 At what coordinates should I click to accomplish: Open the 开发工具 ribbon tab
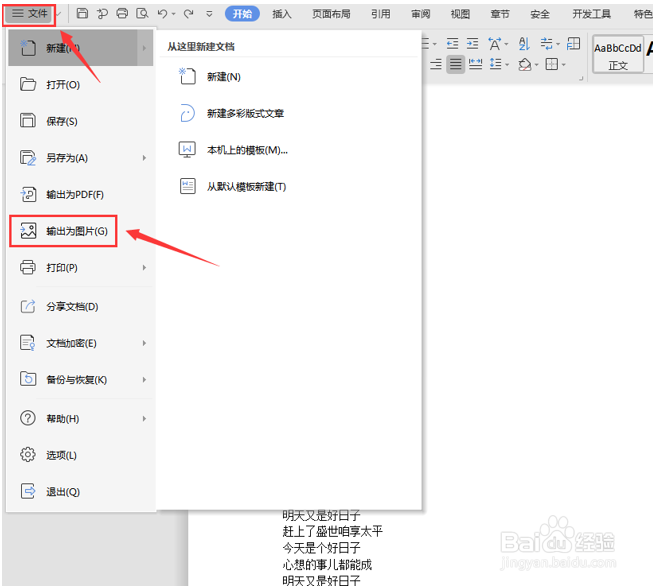pyautogui.click(x=591, y=14)
